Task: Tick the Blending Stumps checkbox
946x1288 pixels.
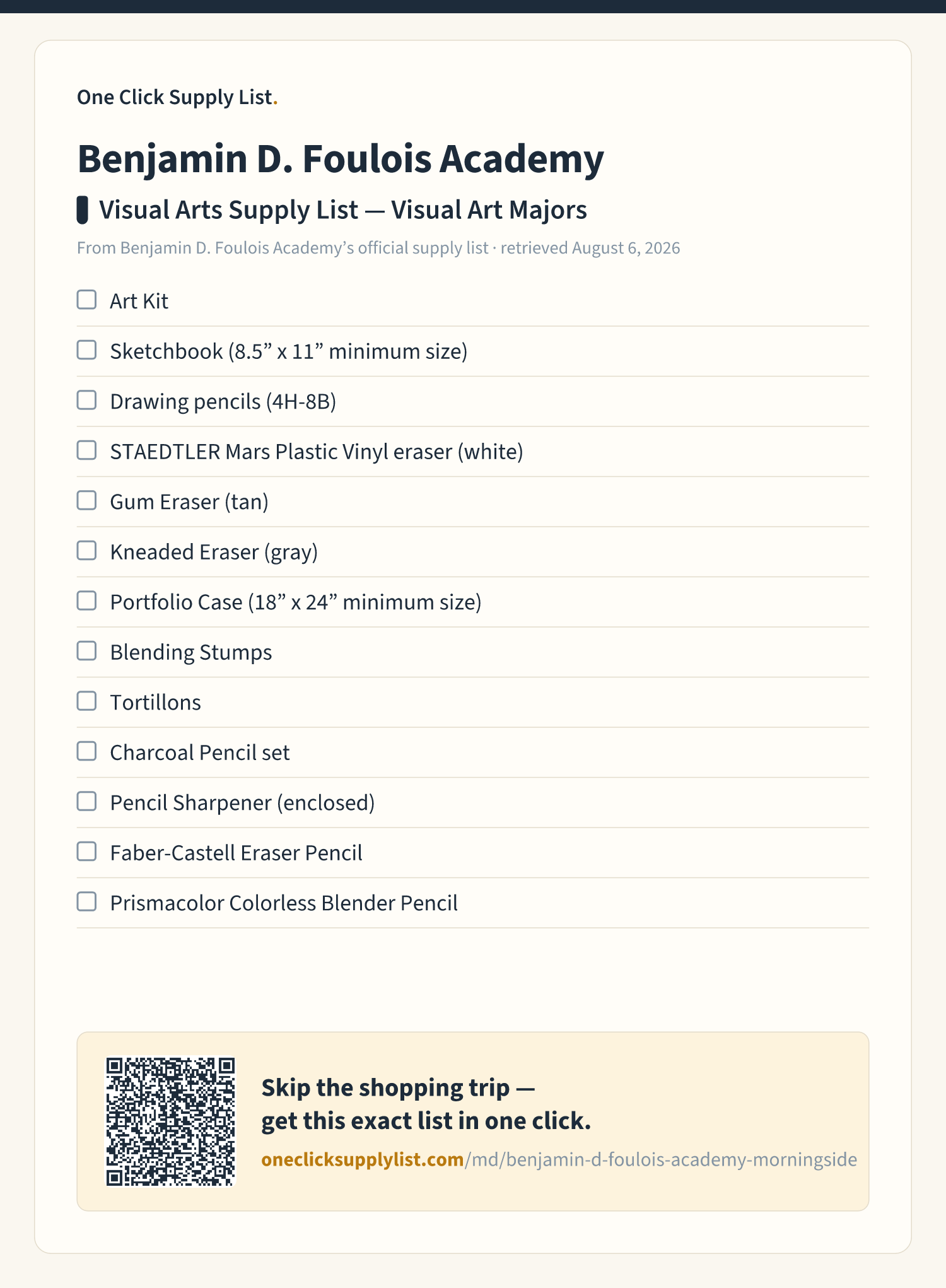Action: coord(86,651)
